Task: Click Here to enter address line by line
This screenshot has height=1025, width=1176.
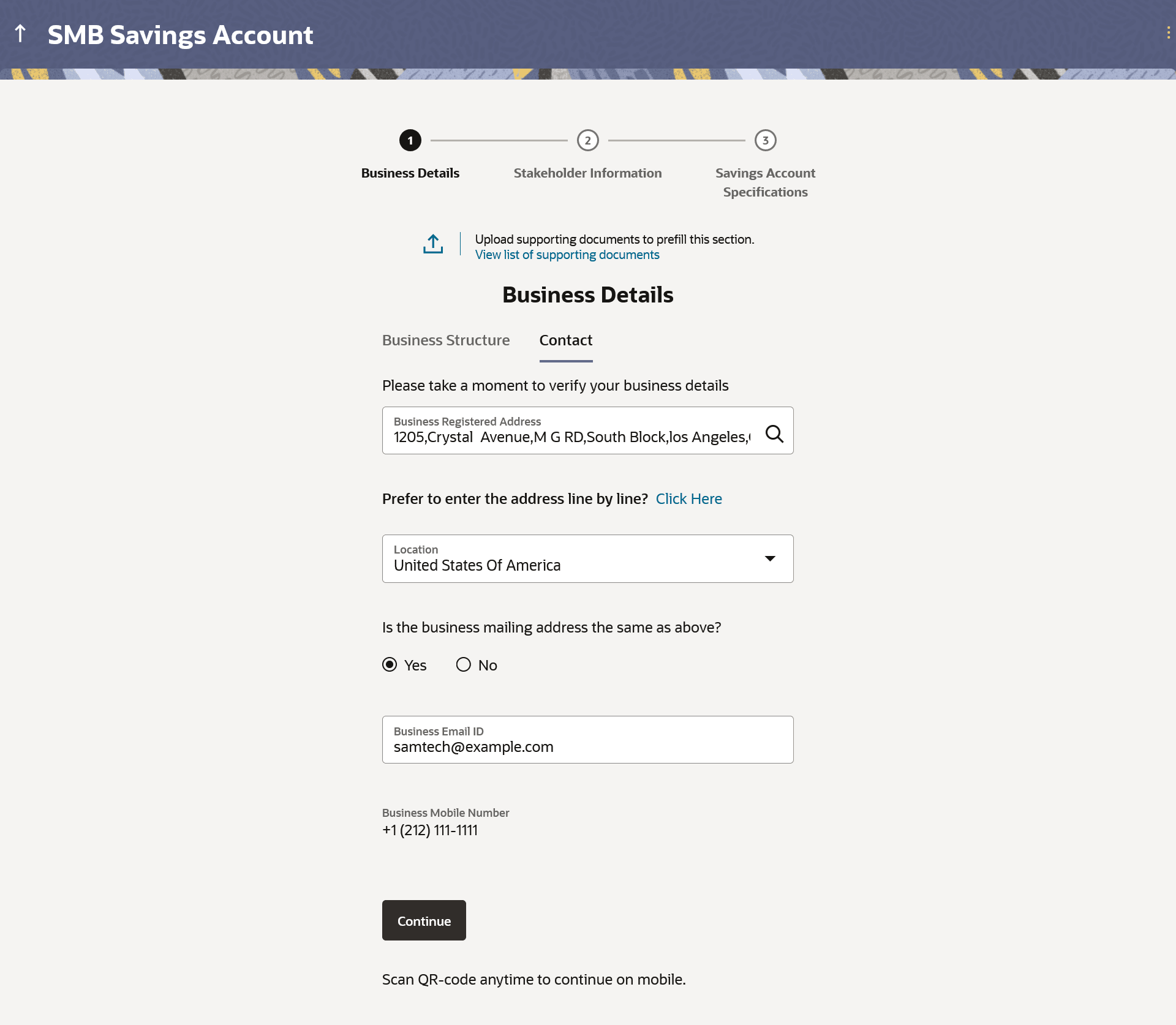Action: coord(688,499)
